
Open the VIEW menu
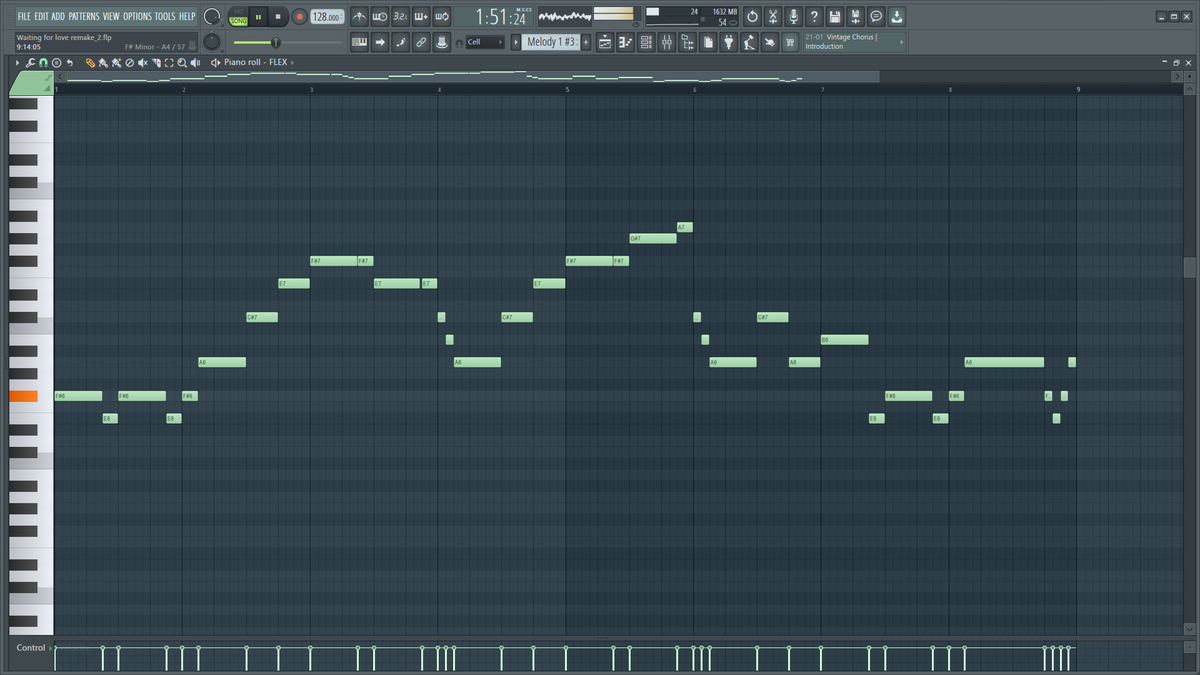[x=111, y=17]
